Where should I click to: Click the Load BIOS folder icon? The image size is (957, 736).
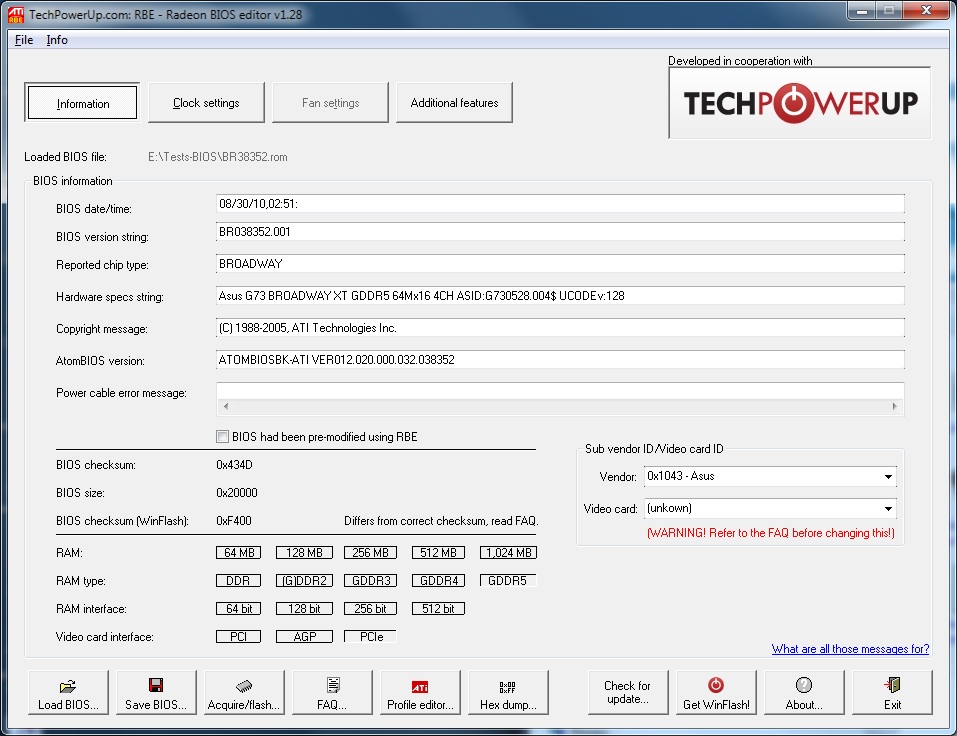[68, 686]
